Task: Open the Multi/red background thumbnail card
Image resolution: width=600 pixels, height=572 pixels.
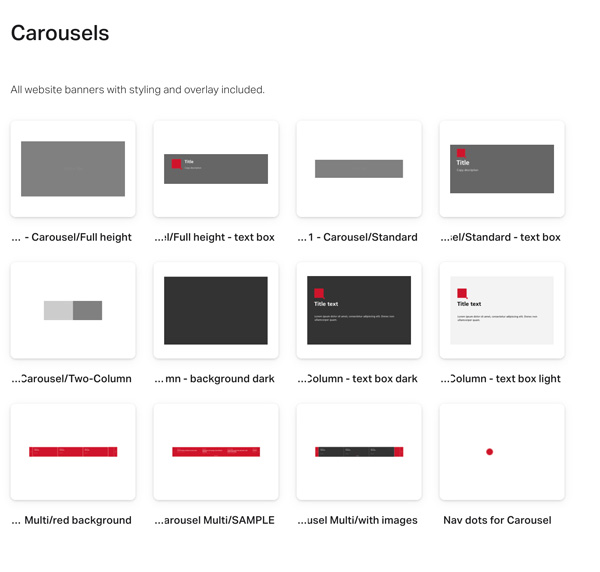Action: (73, 452)
